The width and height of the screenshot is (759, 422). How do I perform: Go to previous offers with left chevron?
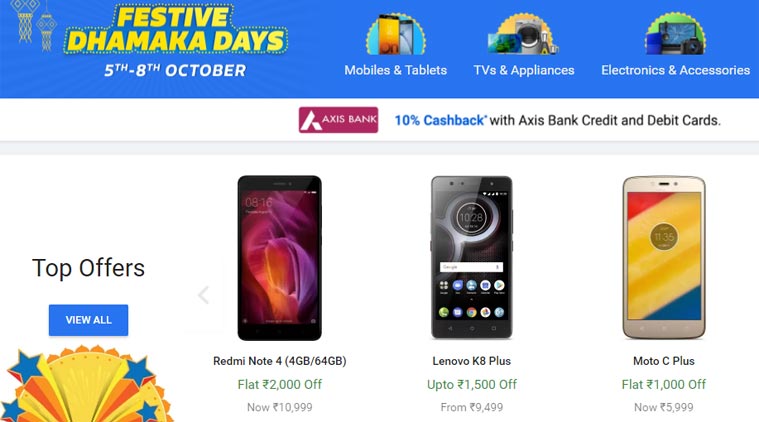click(x=204, y=294)
